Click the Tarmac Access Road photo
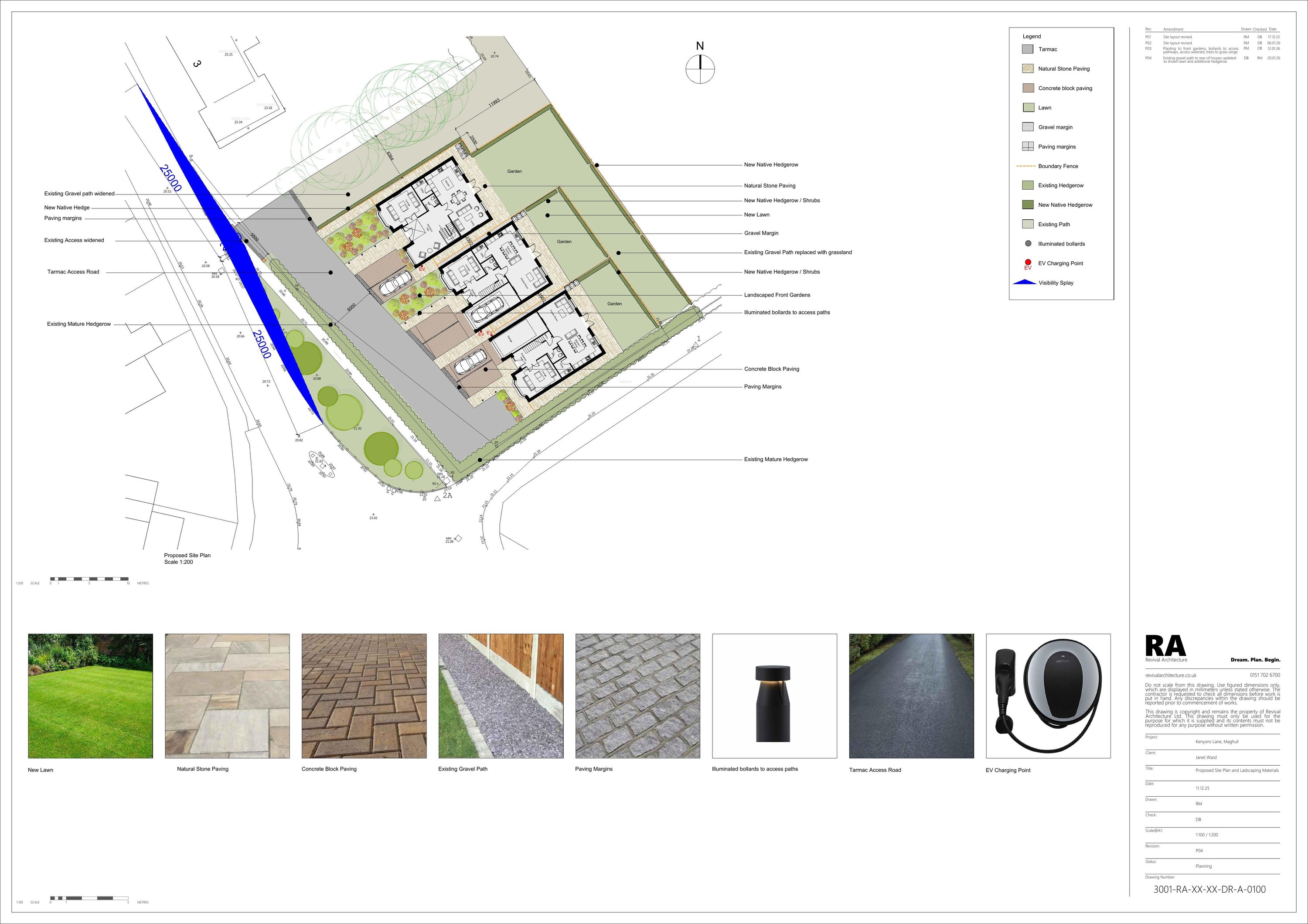 point(911,696)
